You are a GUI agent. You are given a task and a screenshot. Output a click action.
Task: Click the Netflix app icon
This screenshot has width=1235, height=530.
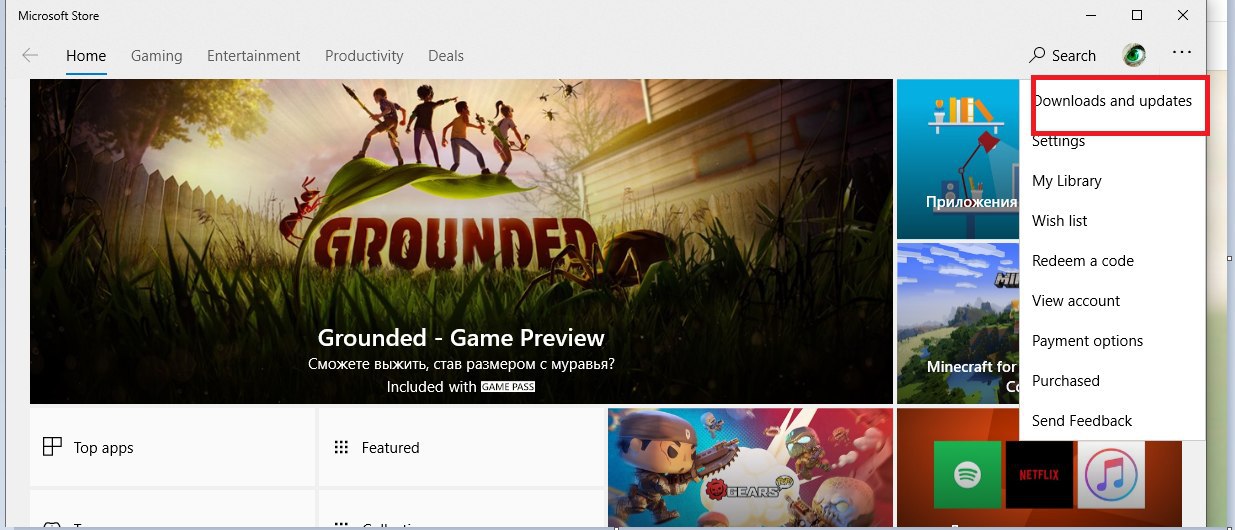point(1040,475)
